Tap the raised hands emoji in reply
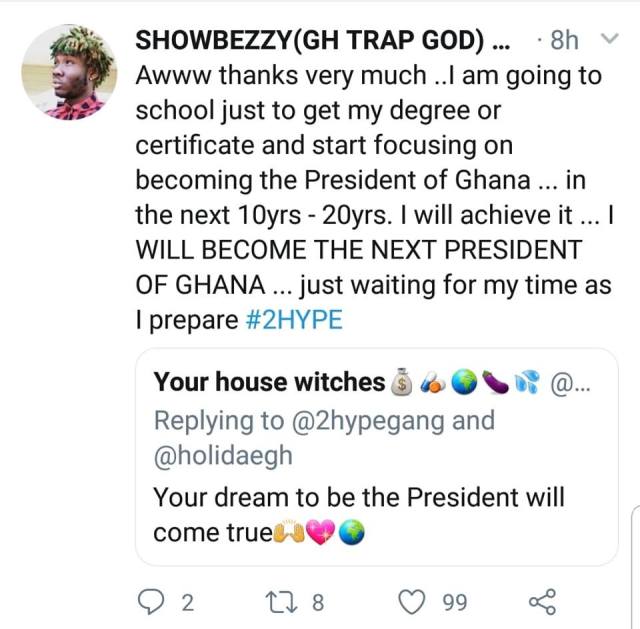 (288, 534)
